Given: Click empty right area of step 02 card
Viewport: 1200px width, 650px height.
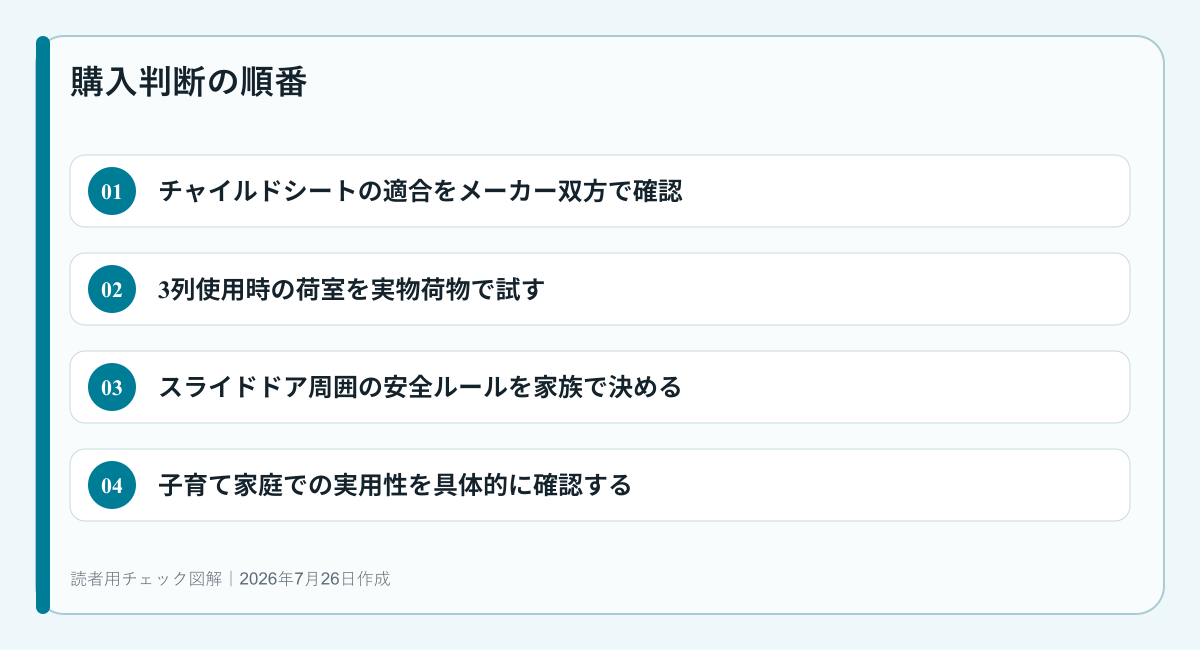Looking at the screenshot, I should point(840,289).
